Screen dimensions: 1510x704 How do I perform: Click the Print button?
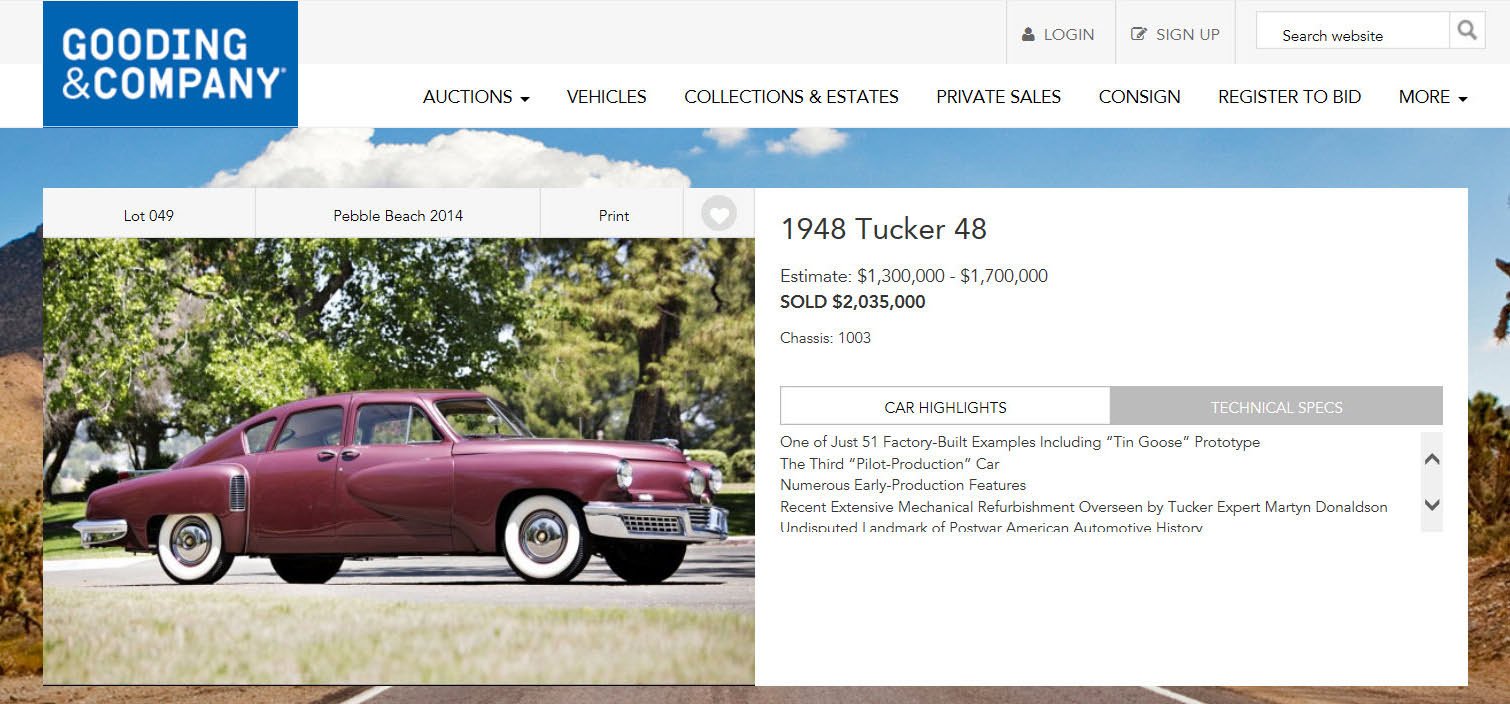(613, 214)
